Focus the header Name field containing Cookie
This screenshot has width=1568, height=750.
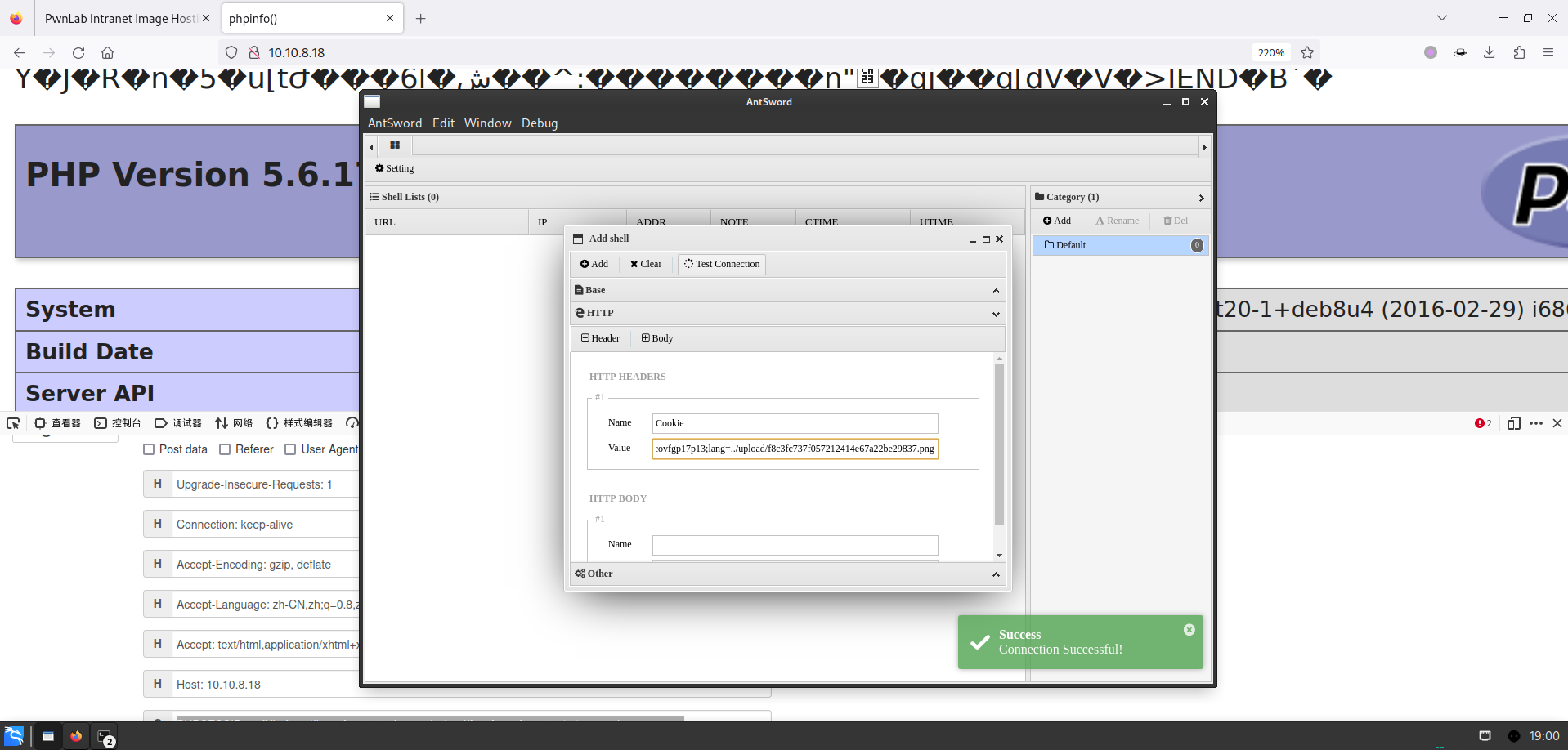[x=795, y=423]
